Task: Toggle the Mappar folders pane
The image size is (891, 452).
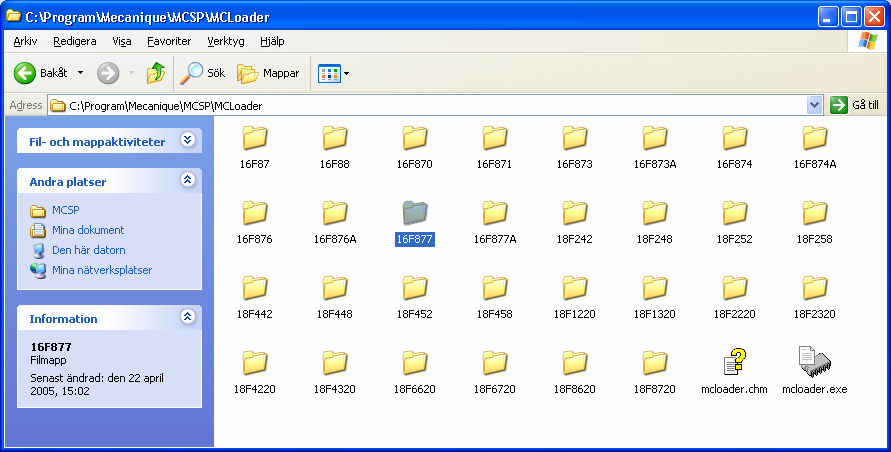Action: tap(268, 73)
